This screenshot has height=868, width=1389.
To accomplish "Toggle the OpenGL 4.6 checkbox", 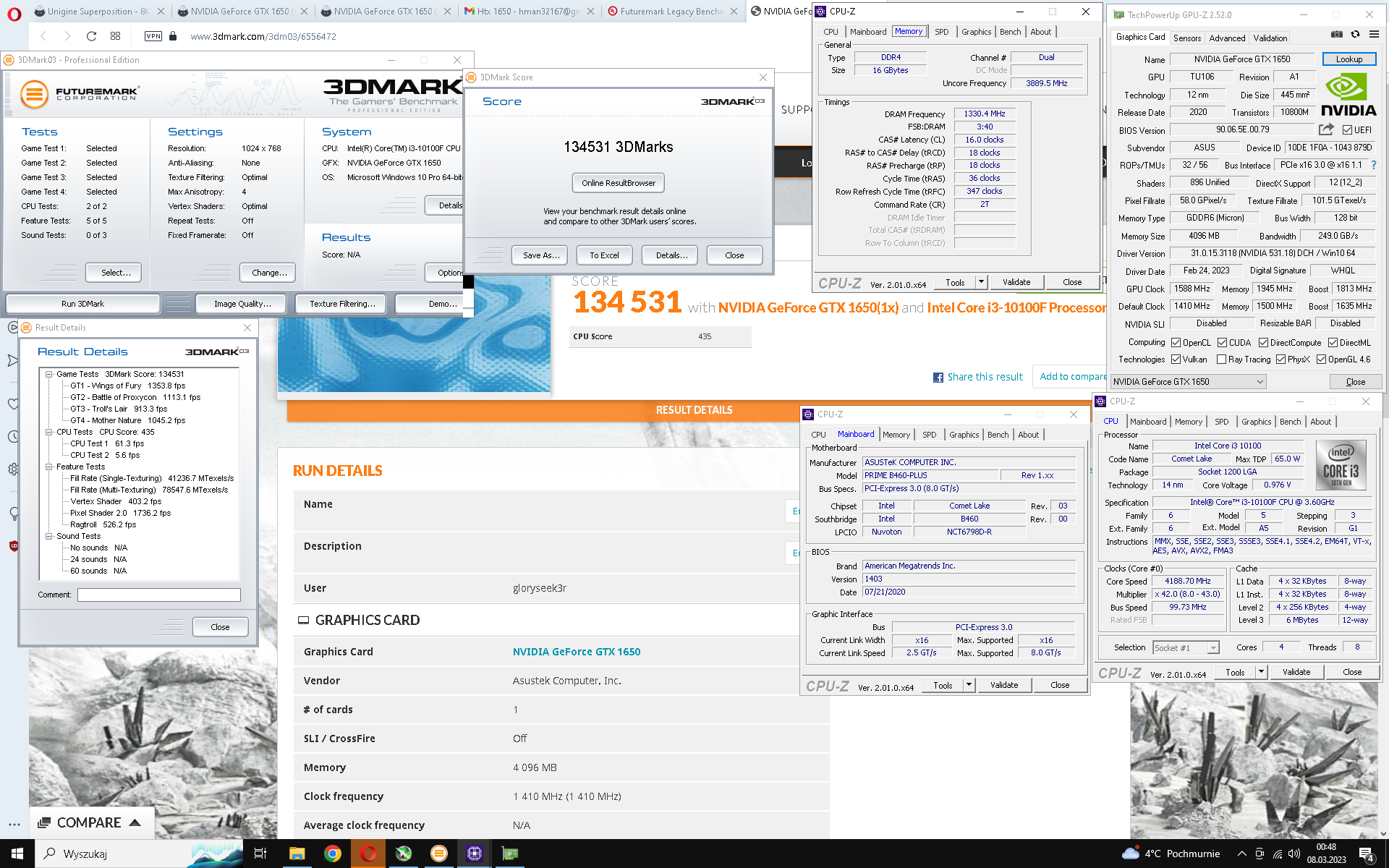I will pos(1321,359).
